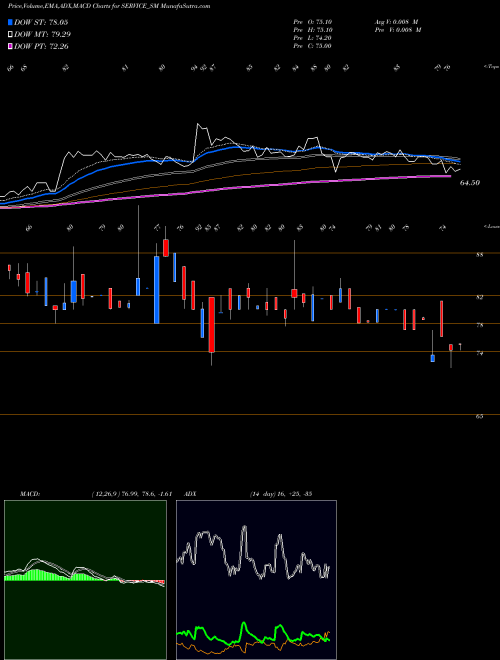Select the 'DOW MT: 79.29' legend label
Screen dimensions: 500x660
[x=43, y=34]
